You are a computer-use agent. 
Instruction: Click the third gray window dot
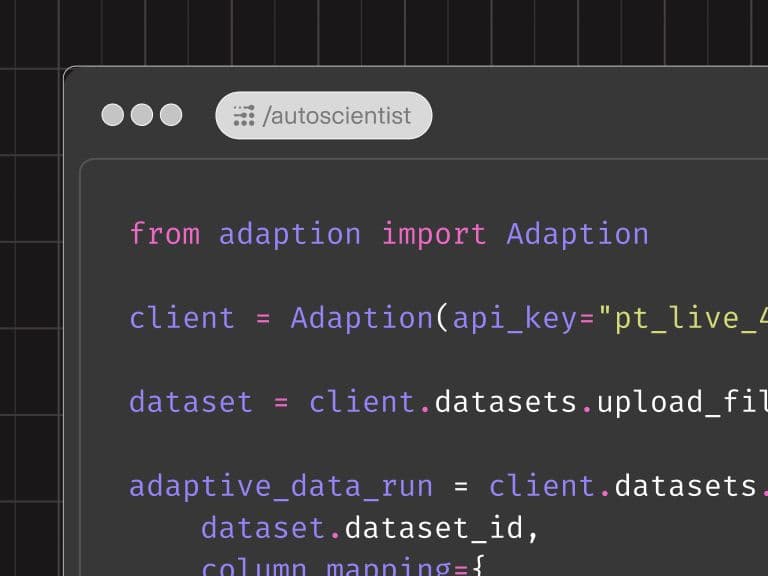[171, 115]
